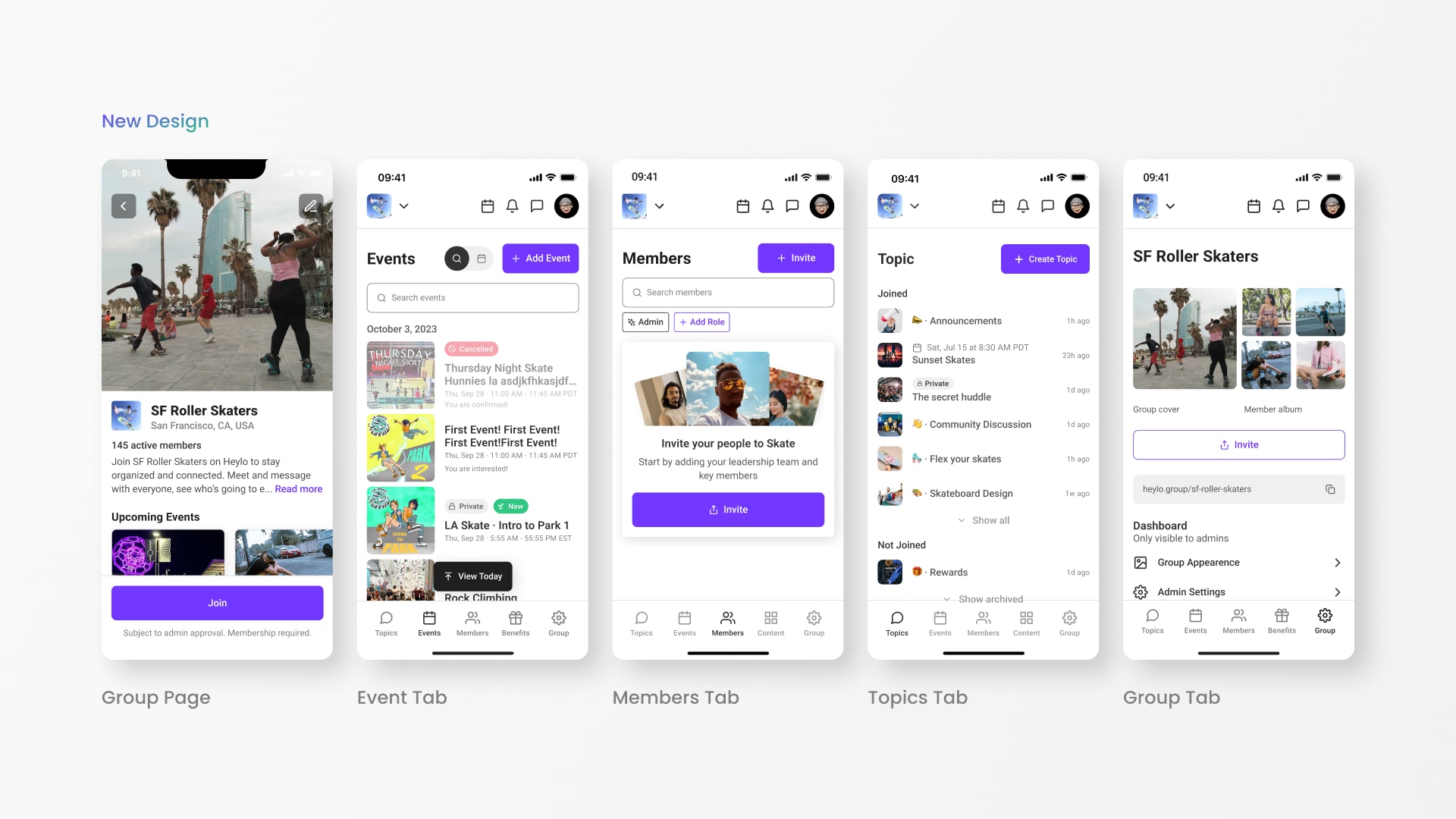Tap the Members tab icon
This screenshot has width=1456, height=819.
tap(727, 618)
